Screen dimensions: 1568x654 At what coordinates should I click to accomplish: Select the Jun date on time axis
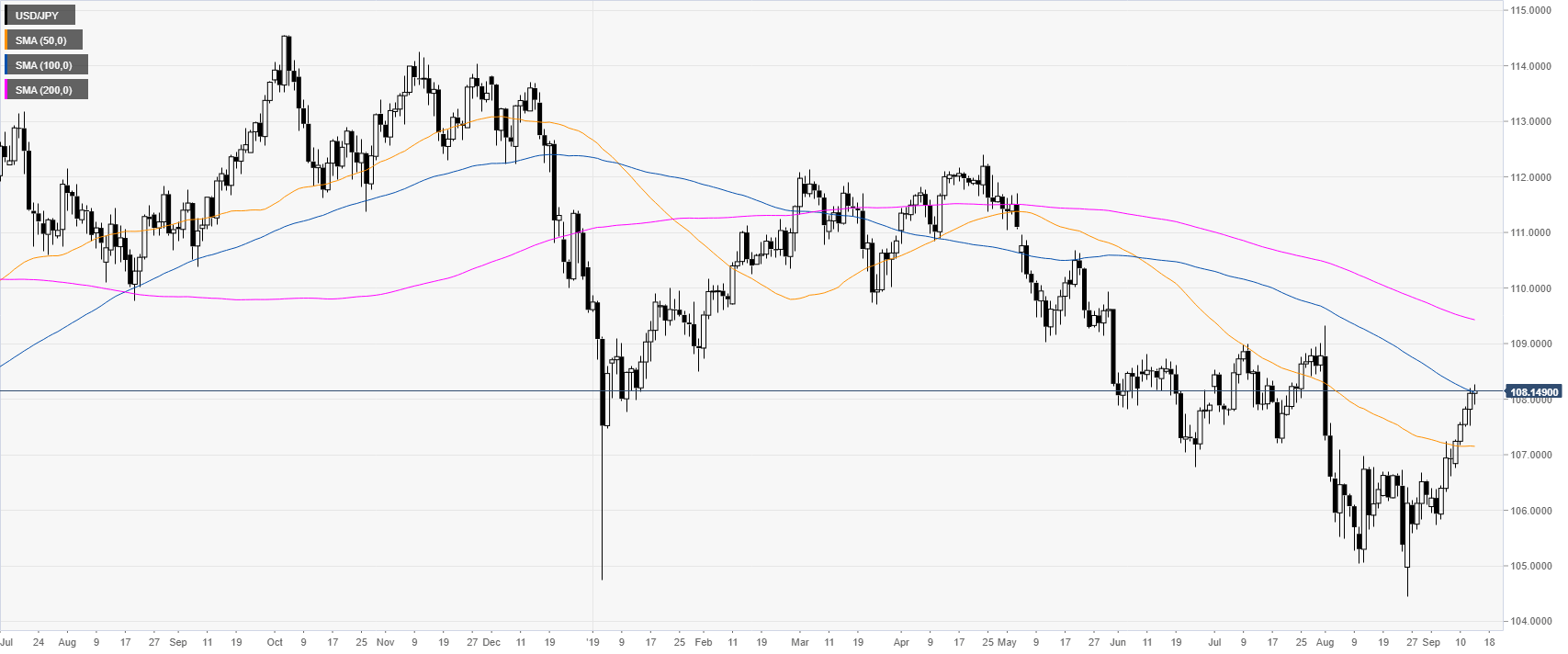(1117, 642)
